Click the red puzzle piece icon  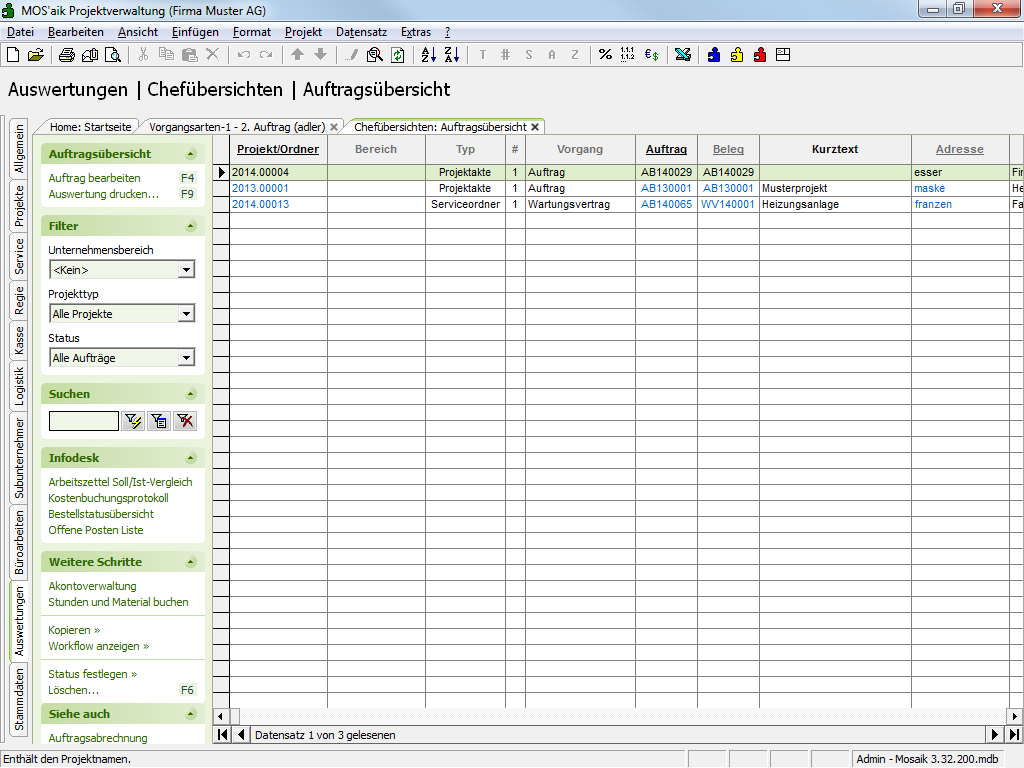760,55
